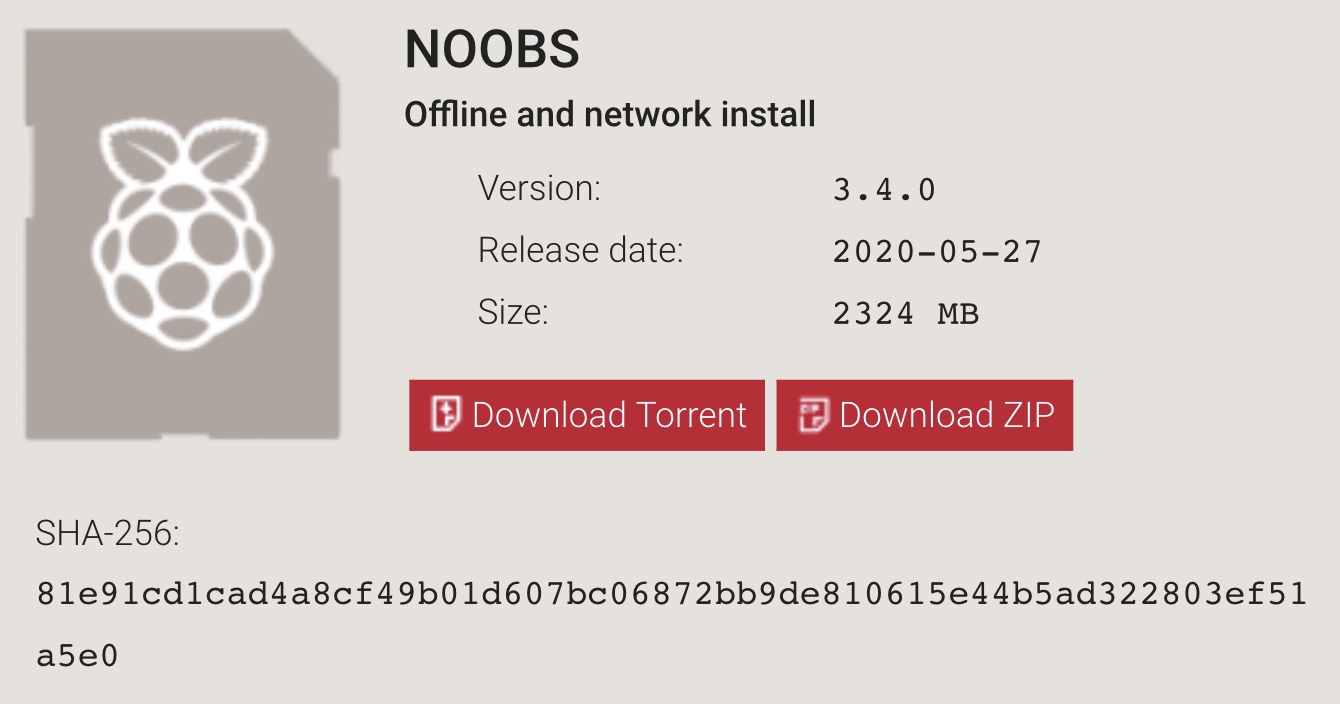Click the NOOBS SD card image thumbnail
Screen dimensions: 1340x704
click(182, 234)
